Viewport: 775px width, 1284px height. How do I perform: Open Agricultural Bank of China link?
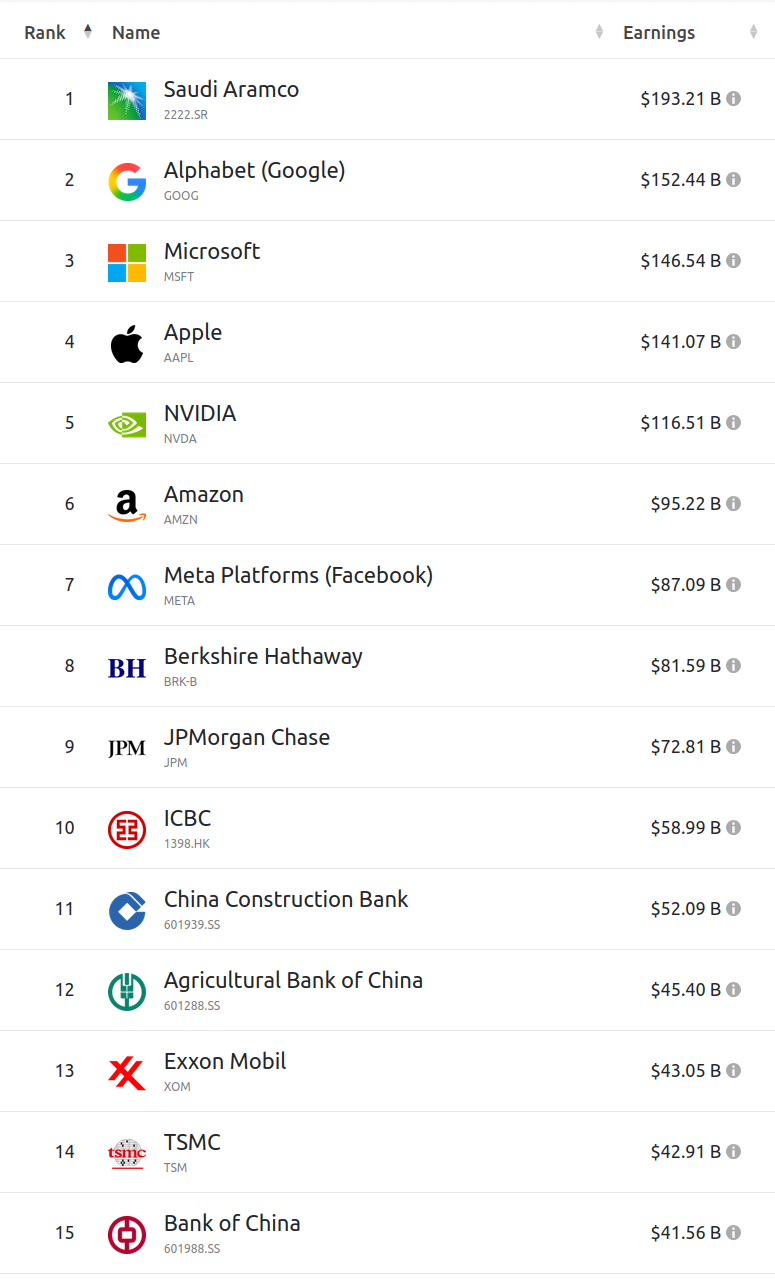[x=293, y=980]
